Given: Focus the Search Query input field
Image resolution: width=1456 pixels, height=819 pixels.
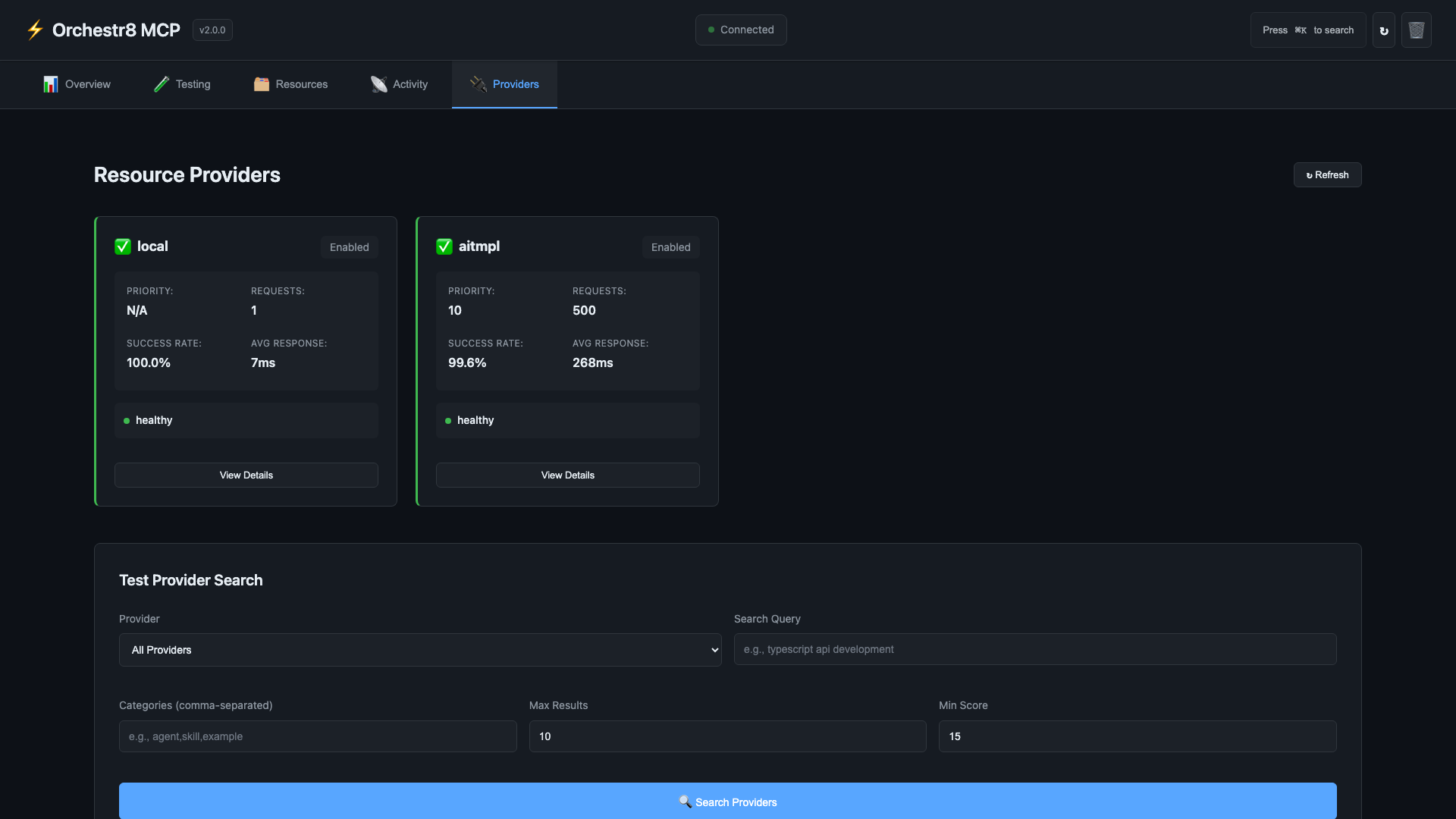Looking at the screenshot, I should click(x=1035, y=649).
